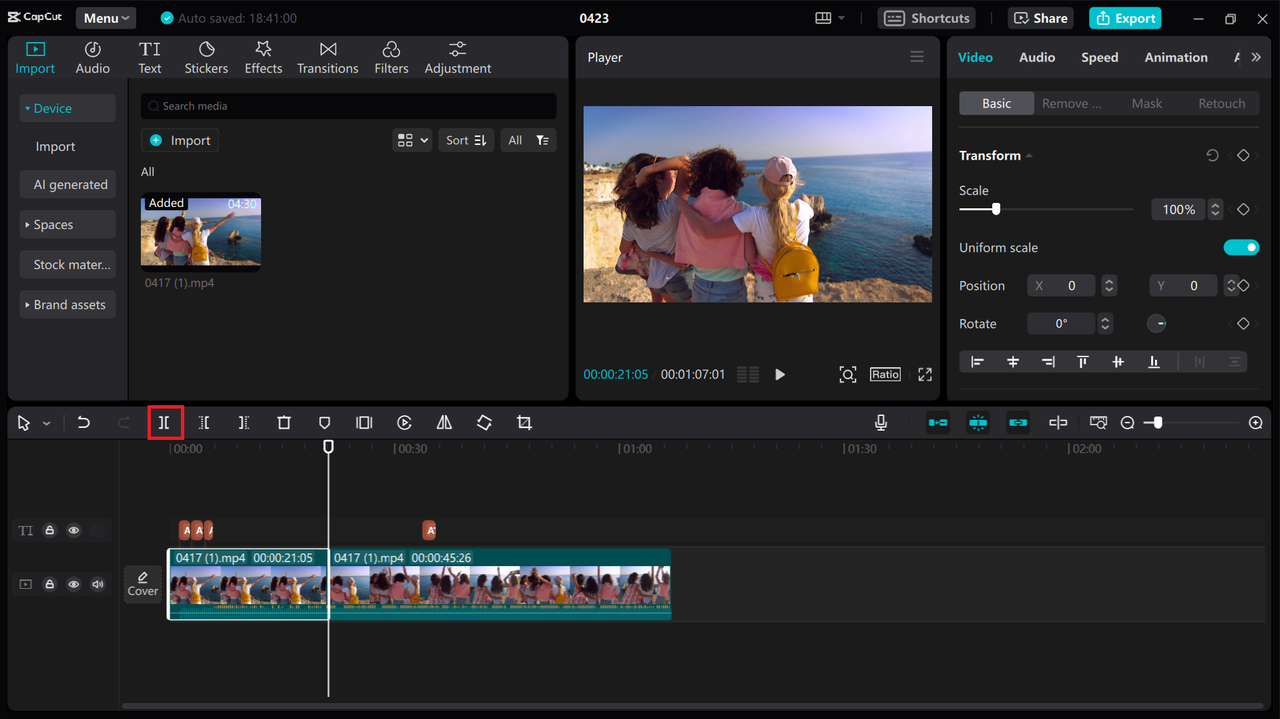This screenshot has height=719, width=1280.
Task: Lock the video track
Action: pos(49,584)
